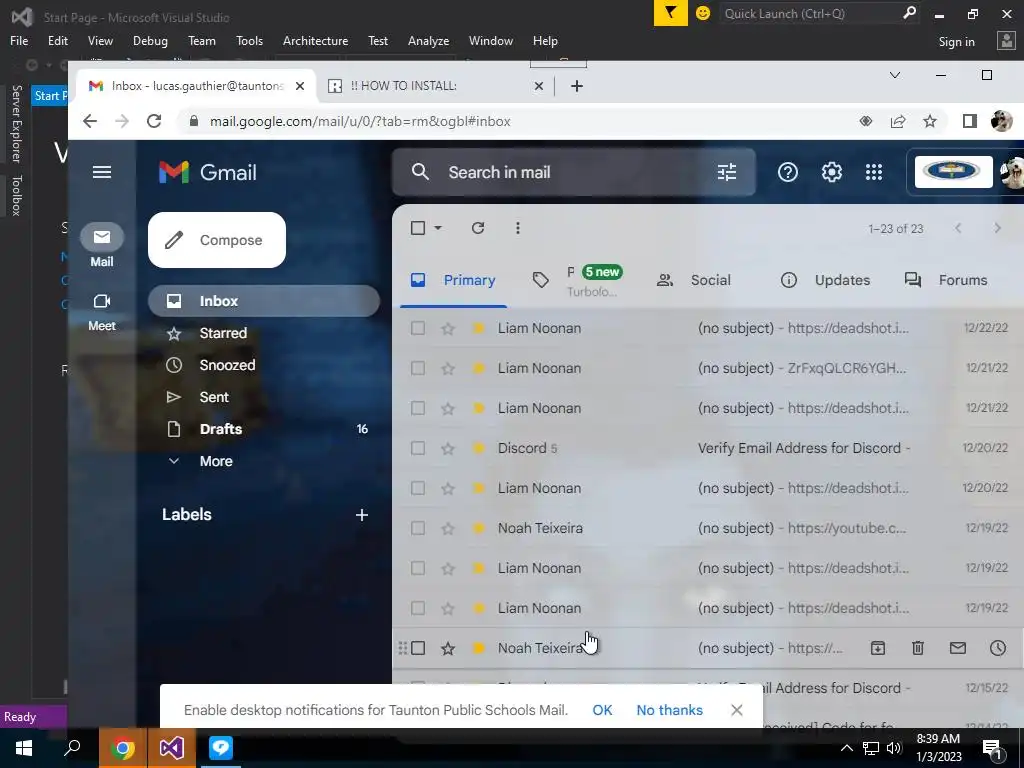Viewport: 1024px width, 768px height.
Task: Click the Search in mail field
Action: [573, 172]
